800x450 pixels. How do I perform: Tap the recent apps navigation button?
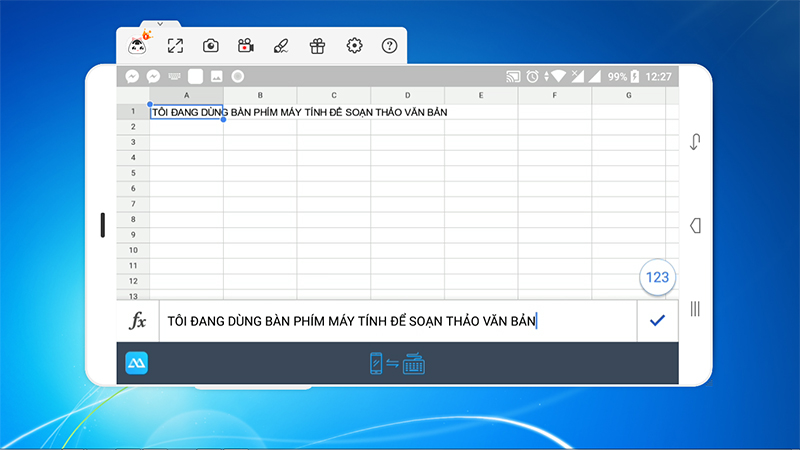coord(695,309)
